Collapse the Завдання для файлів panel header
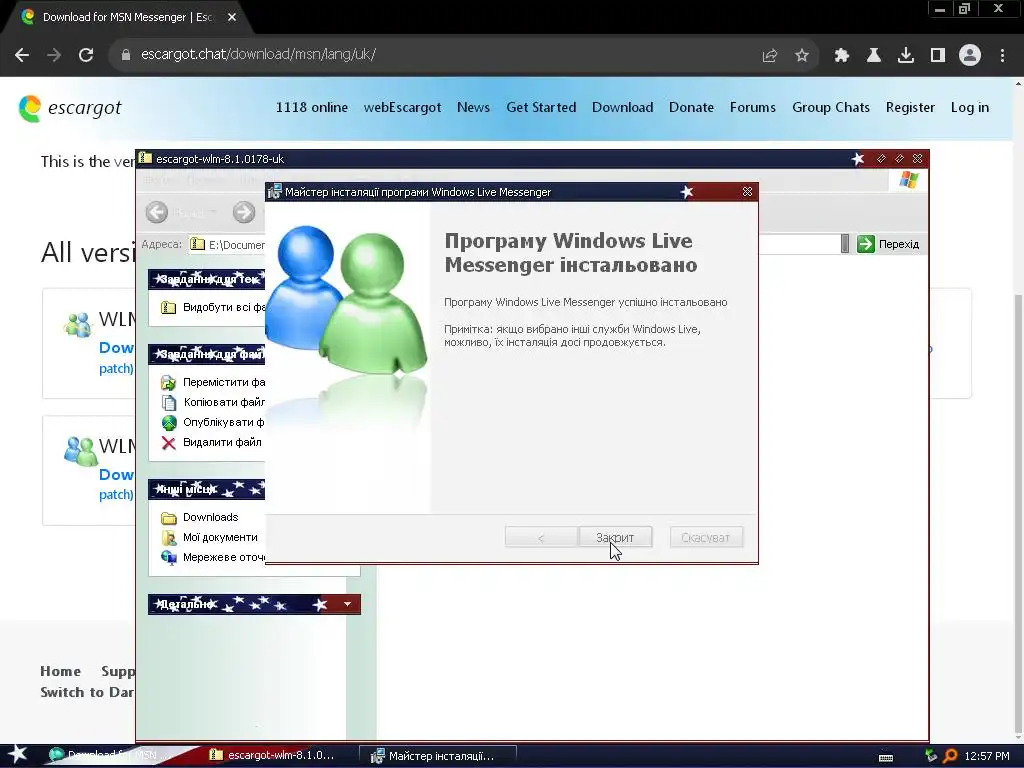Screen dimensions: 1024x768 [x=206, y=354]
